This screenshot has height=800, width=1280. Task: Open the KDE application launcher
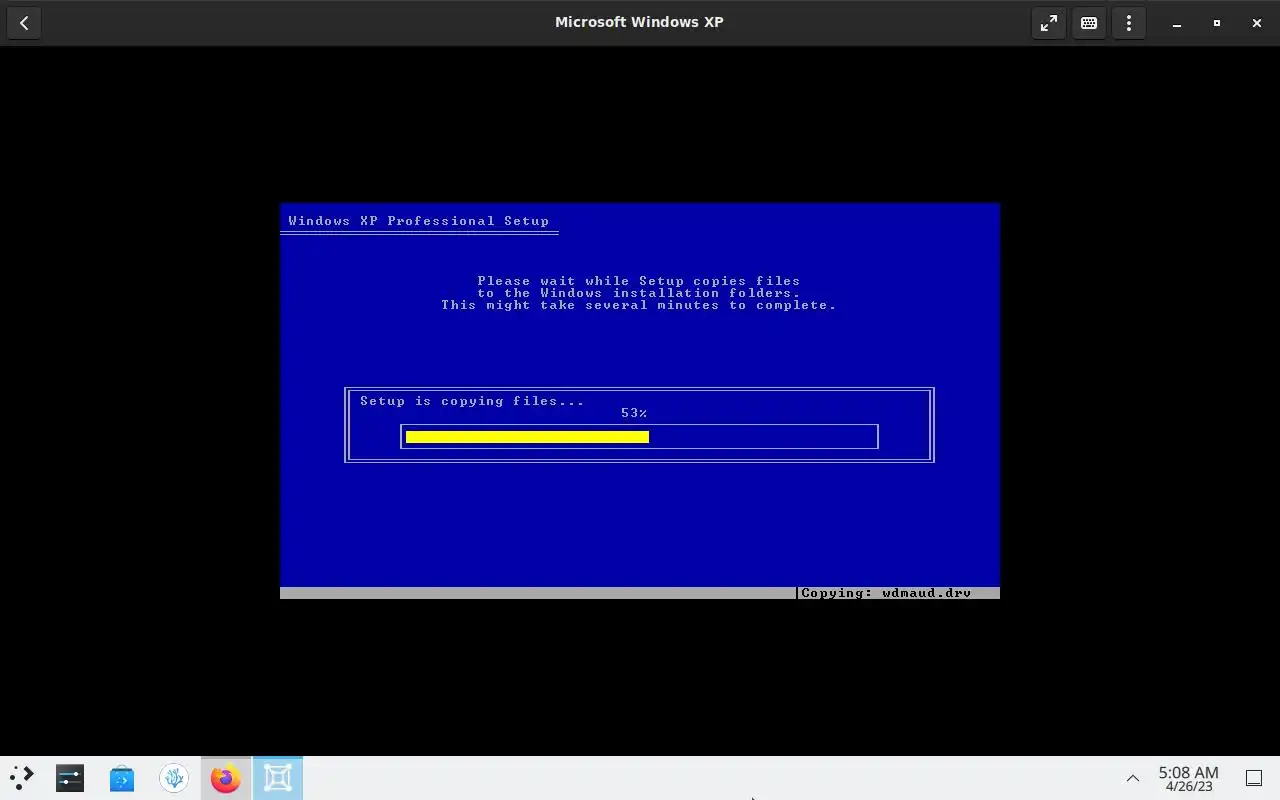pos(22,778)
